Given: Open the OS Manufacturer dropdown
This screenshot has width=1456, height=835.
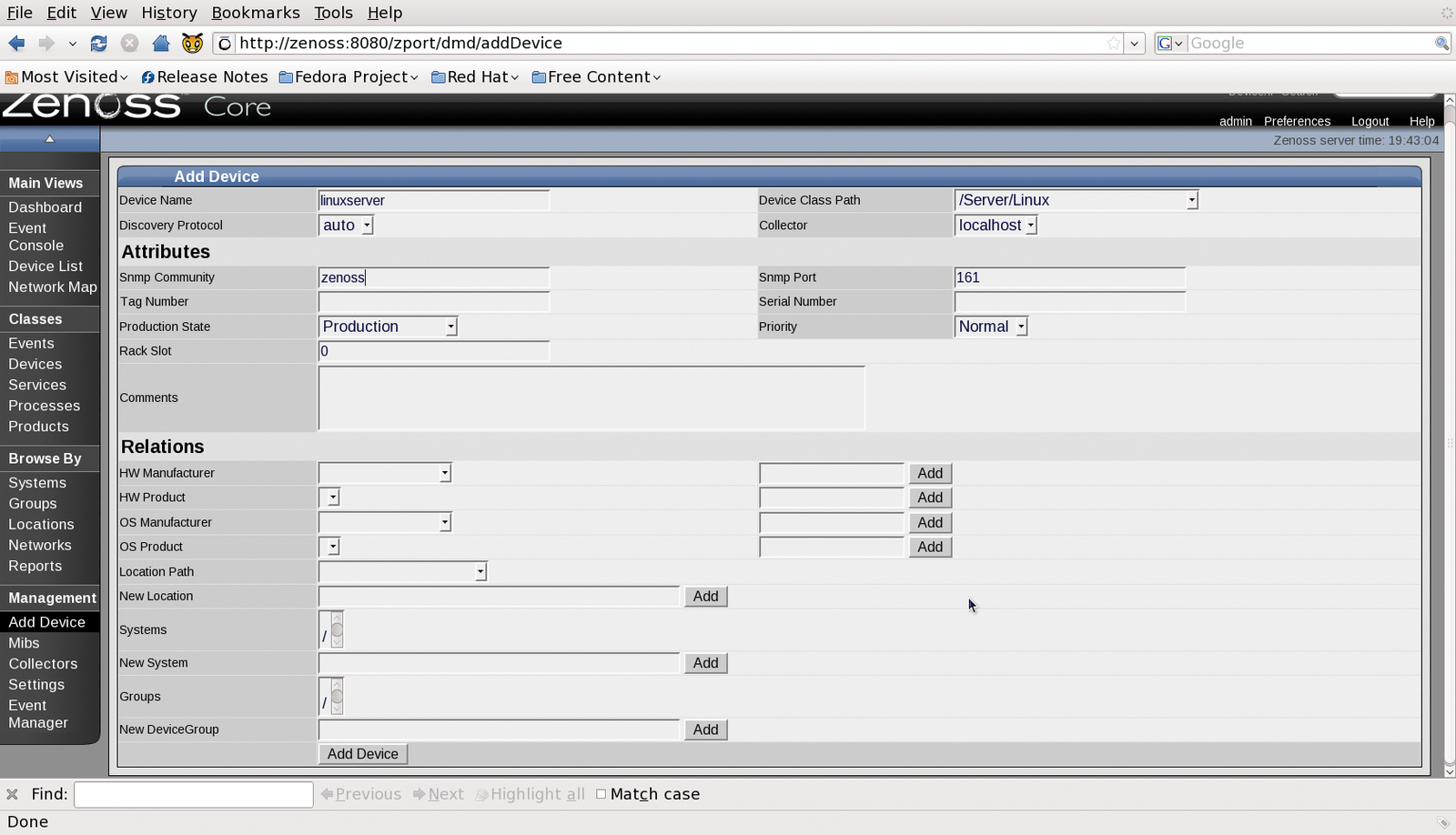Looking at the screenshot, I should [385, 522].
